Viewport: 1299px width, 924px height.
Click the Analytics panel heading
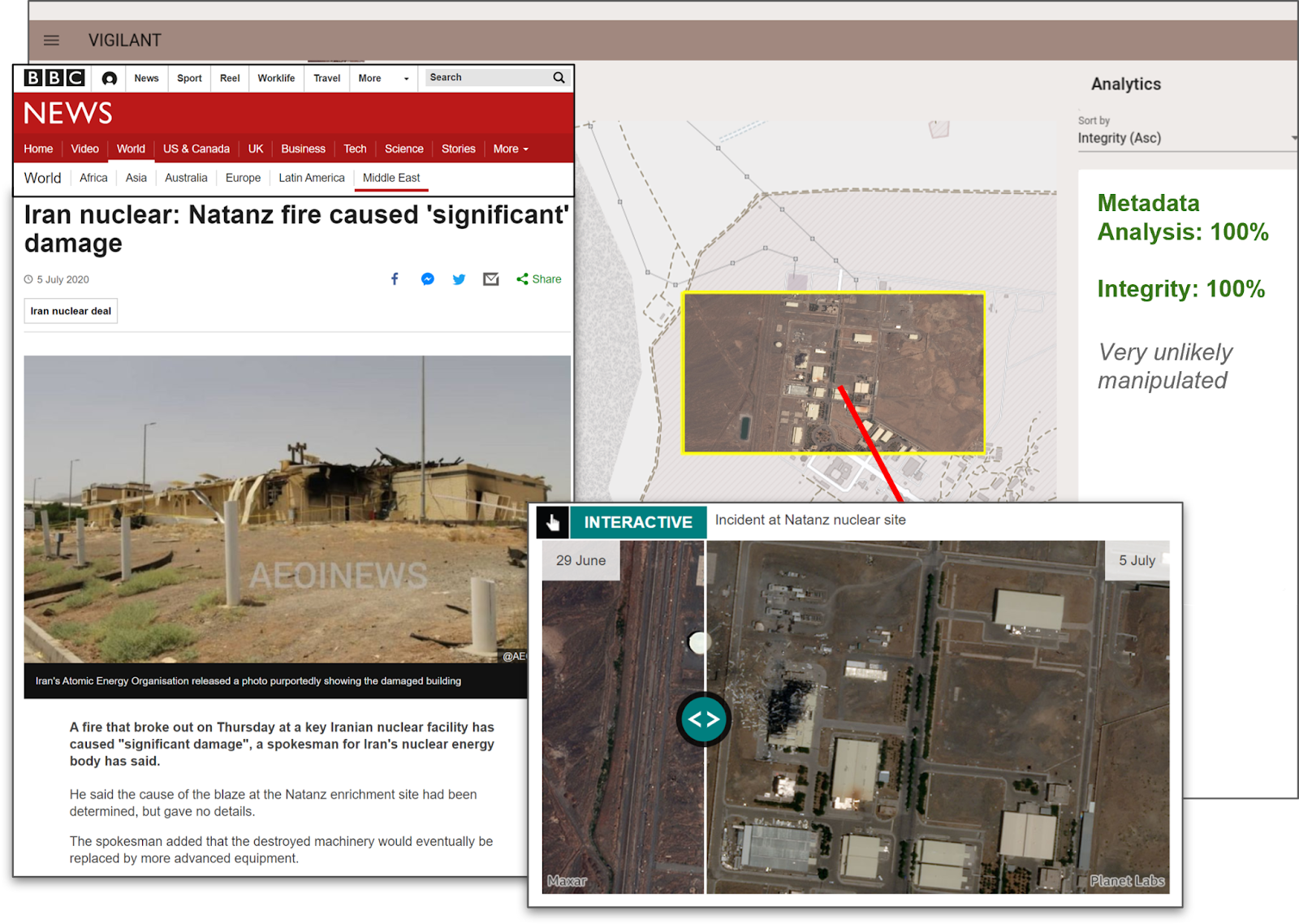(x=1126, y=84)
